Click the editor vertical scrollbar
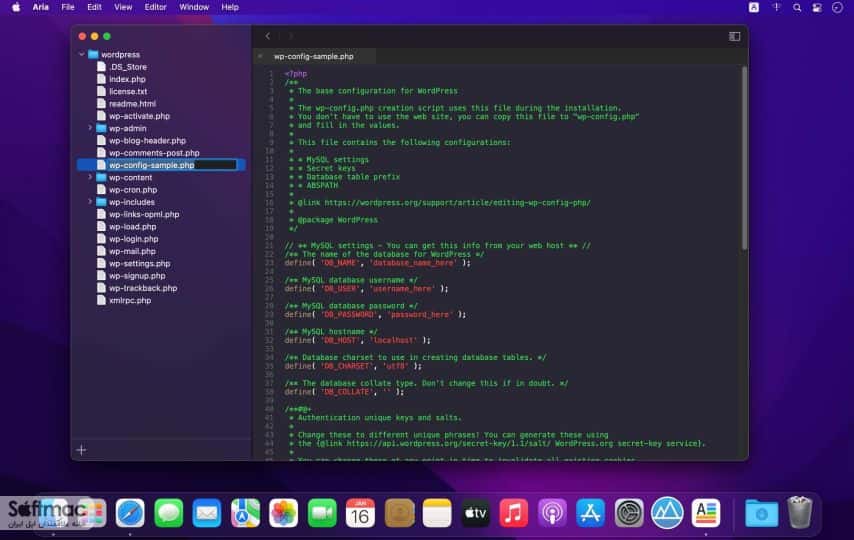 point(744,158)
